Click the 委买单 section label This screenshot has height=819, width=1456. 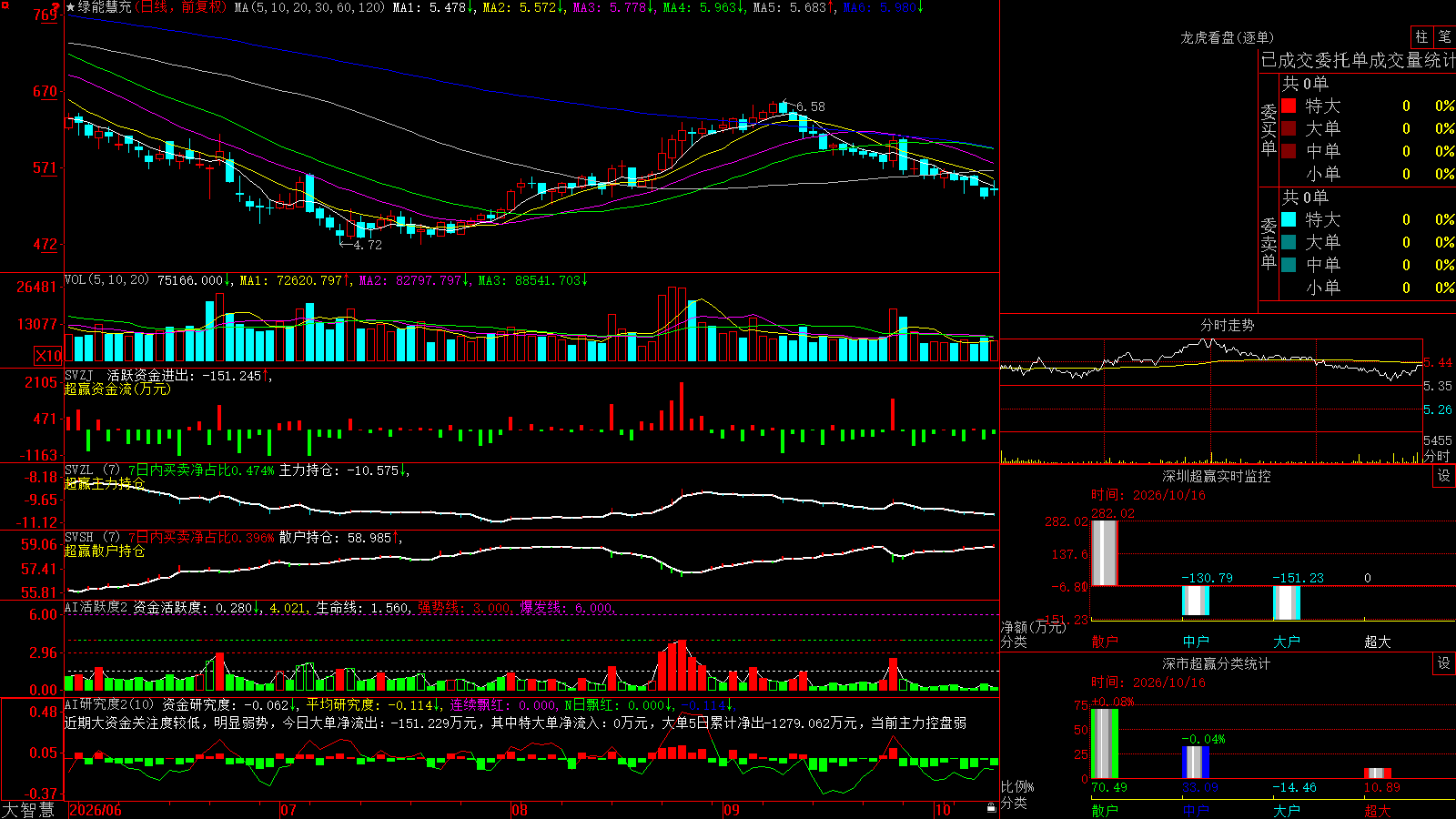click(x=1269, y=129)
